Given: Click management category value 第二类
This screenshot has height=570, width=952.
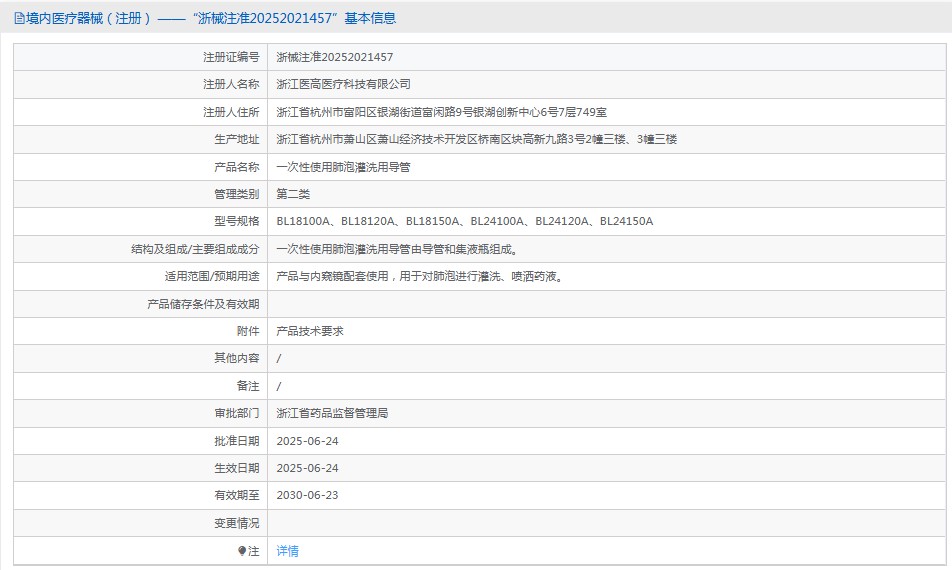Looking at the screenshot, I should coord(293,194).
